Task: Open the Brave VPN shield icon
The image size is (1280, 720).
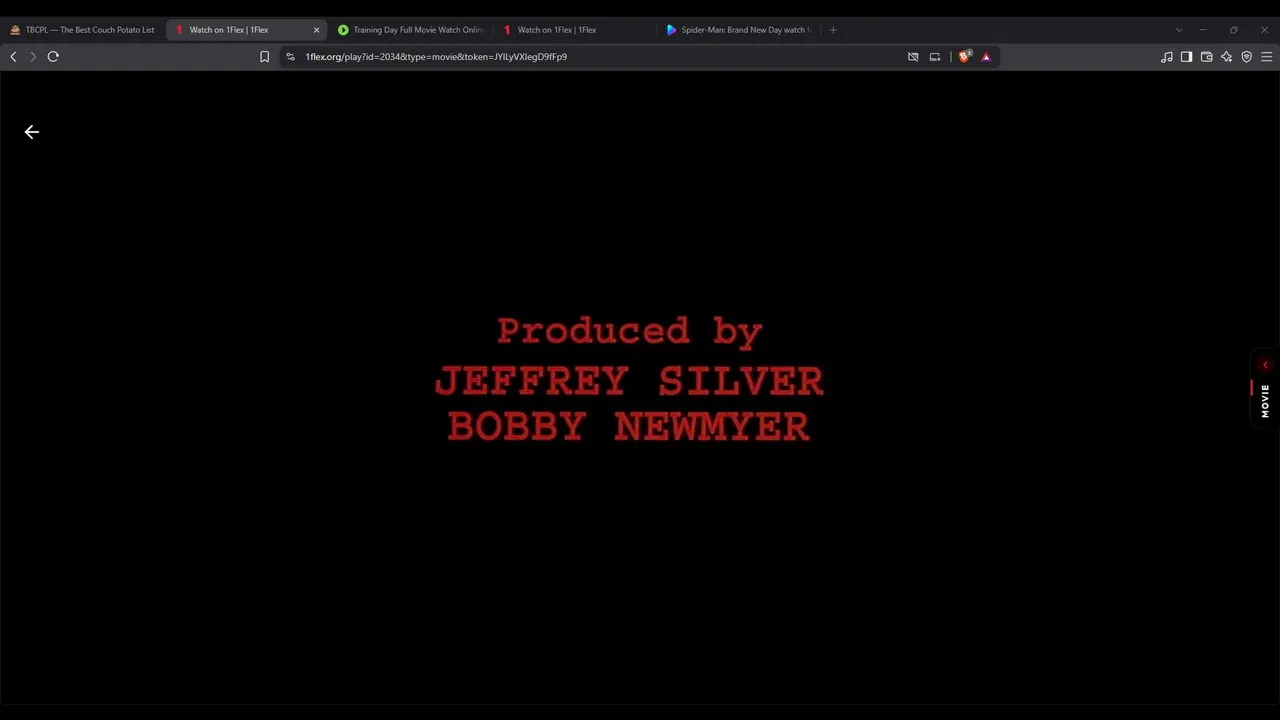Action: coord(1246,57)
